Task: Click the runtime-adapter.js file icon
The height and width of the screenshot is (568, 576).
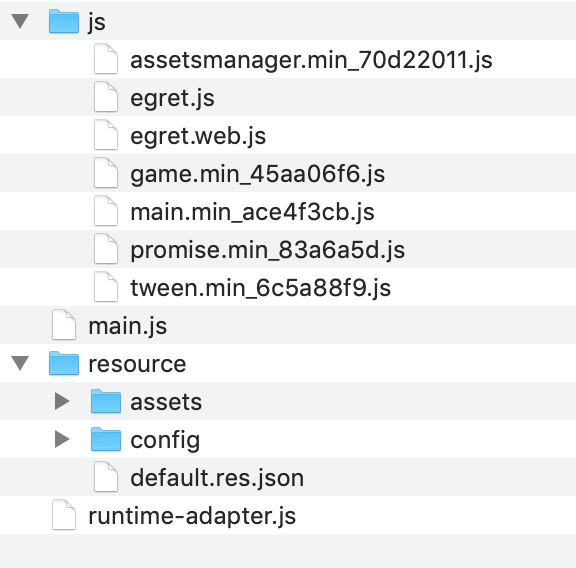Action: (64, 515)
